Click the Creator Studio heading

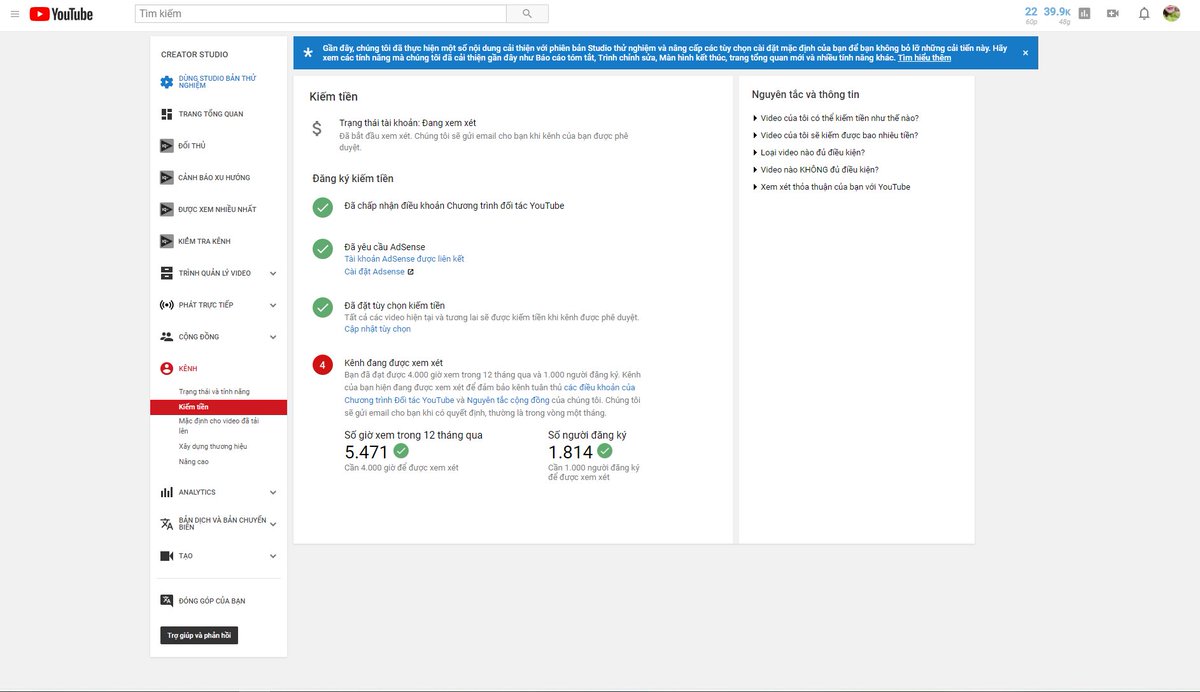(194, 54)
